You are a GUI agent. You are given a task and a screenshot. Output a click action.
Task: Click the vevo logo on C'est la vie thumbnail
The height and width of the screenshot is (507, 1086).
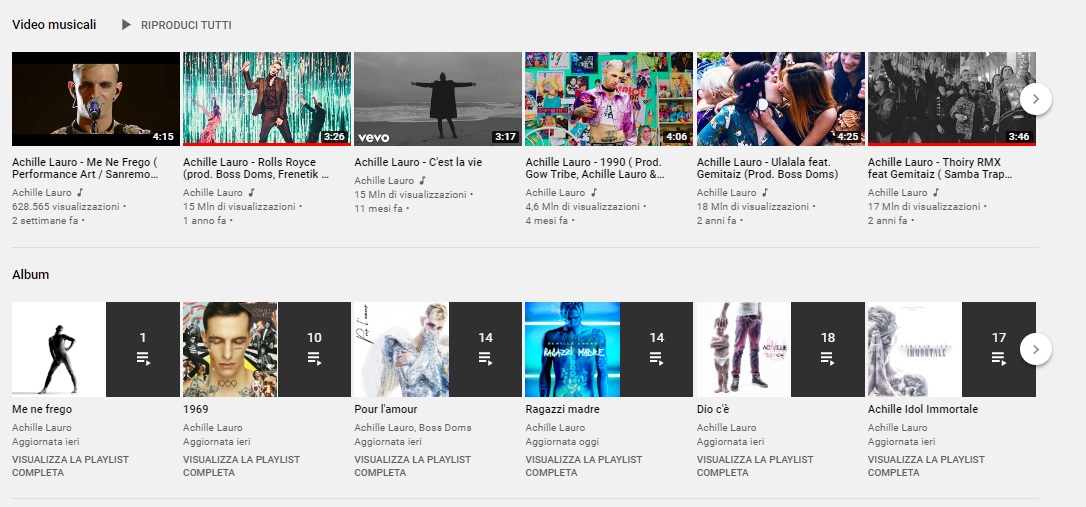(373, 137)
